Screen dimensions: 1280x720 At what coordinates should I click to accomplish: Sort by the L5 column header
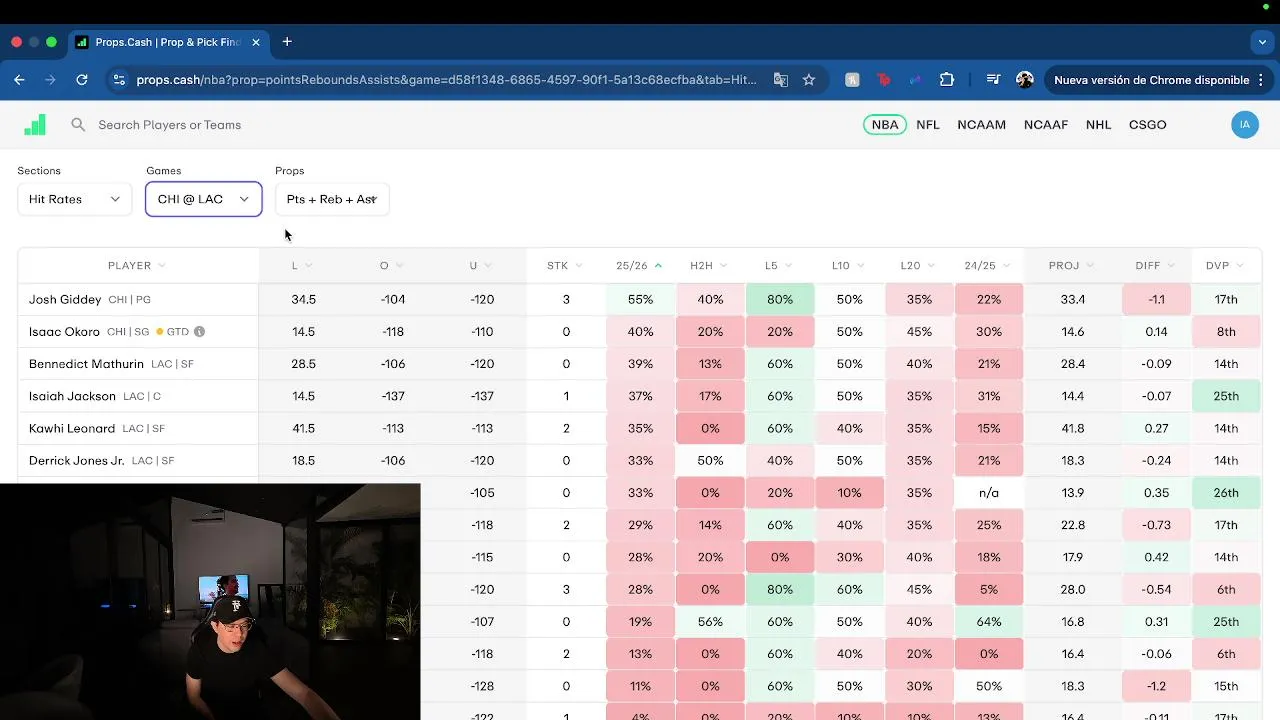778,266
